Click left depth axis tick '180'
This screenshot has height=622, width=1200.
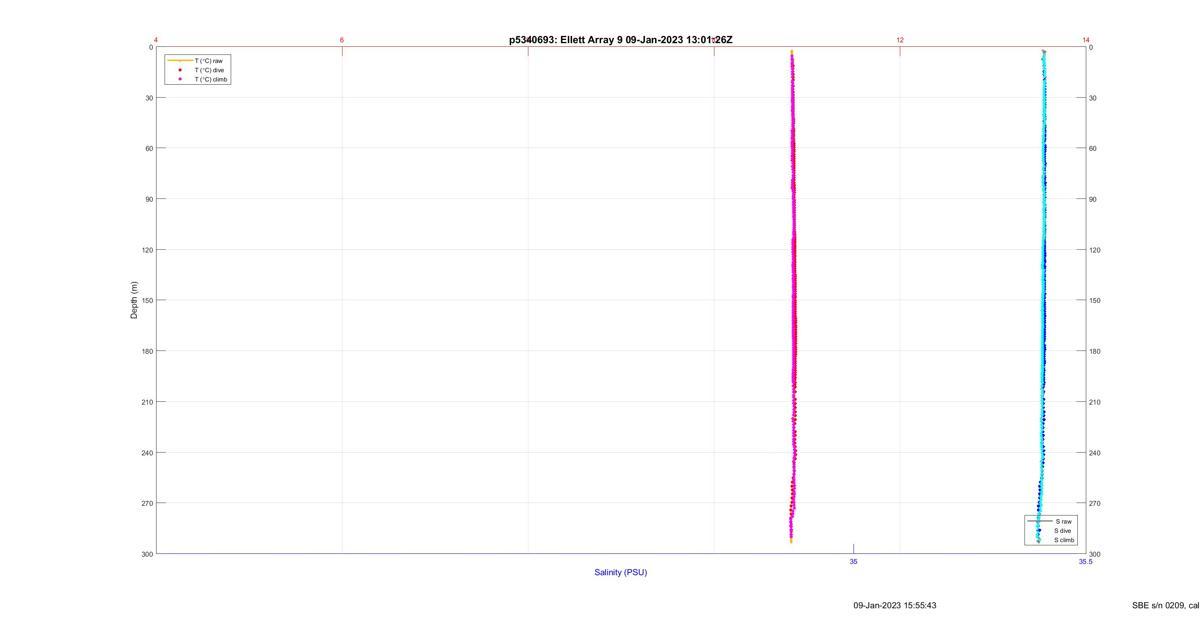(147, 351)
